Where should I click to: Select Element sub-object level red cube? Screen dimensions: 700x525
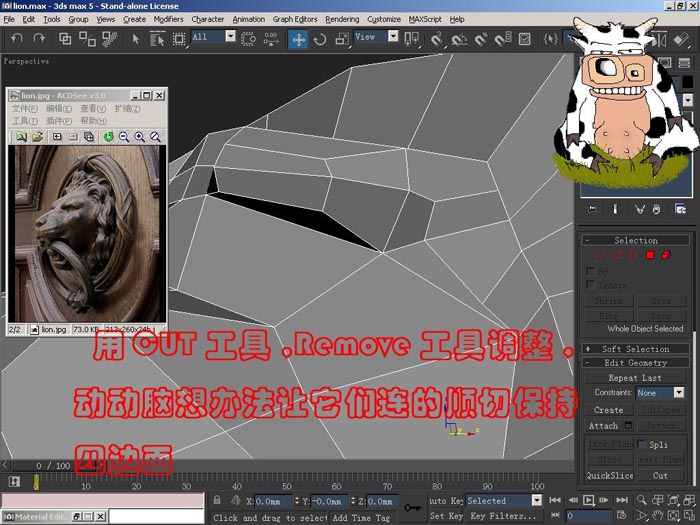click(666, 255)
